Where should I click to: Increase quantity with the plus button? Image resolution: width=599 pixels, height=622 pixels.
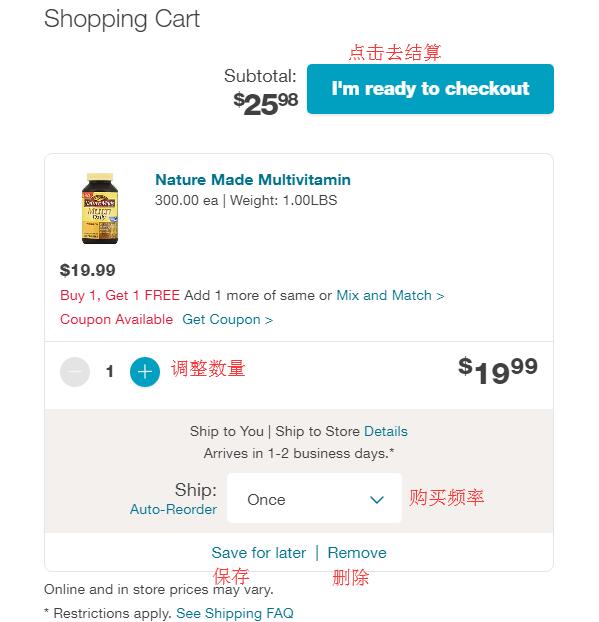tap(145, 372)
